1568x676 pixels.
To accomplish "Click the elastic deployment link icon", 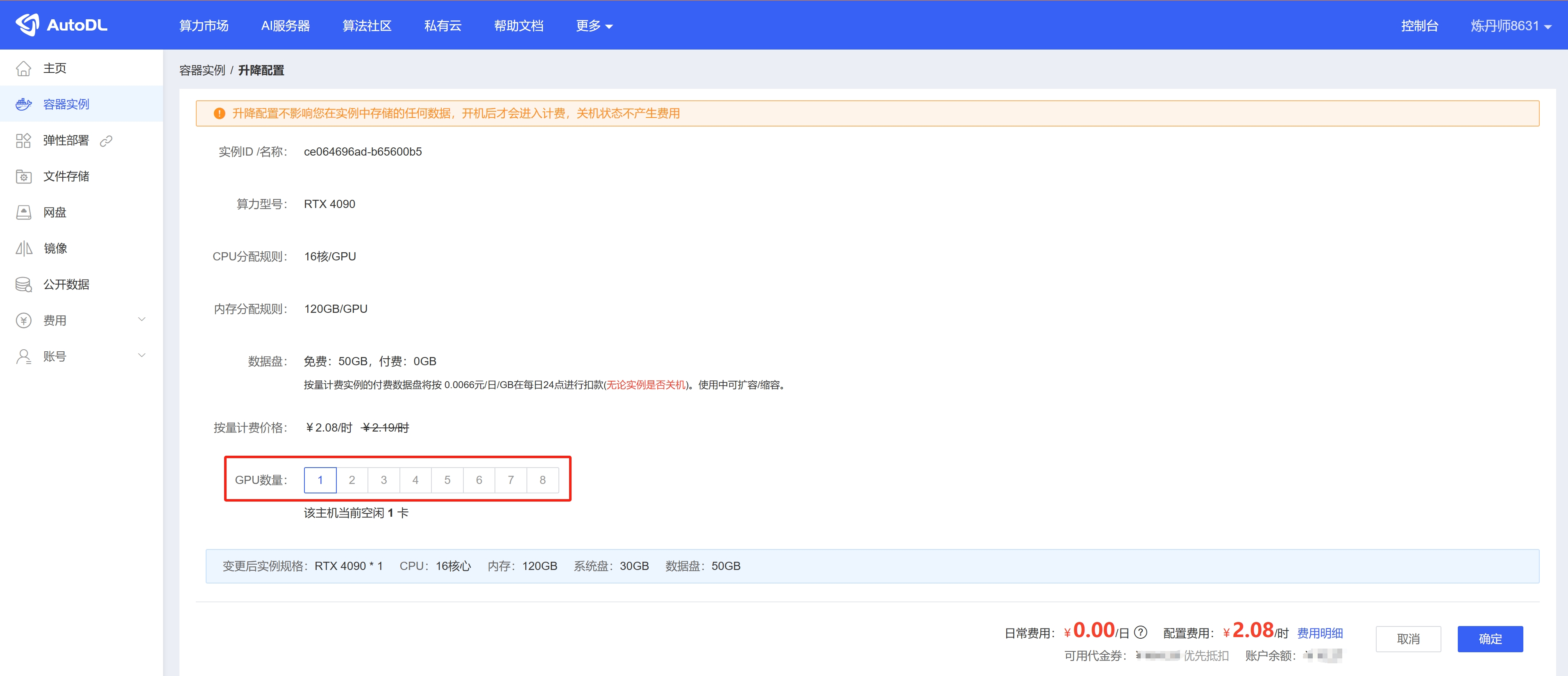I will coord(107,140).
